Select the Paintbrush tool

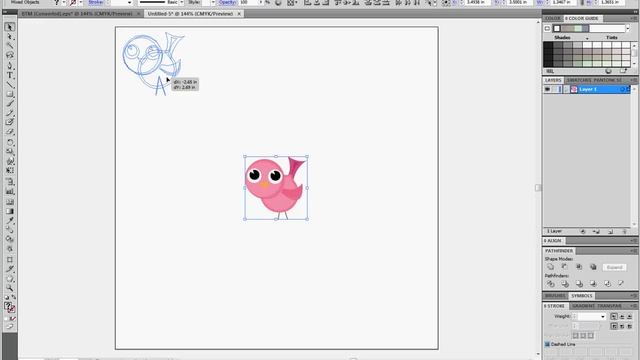tap(10, 104)
